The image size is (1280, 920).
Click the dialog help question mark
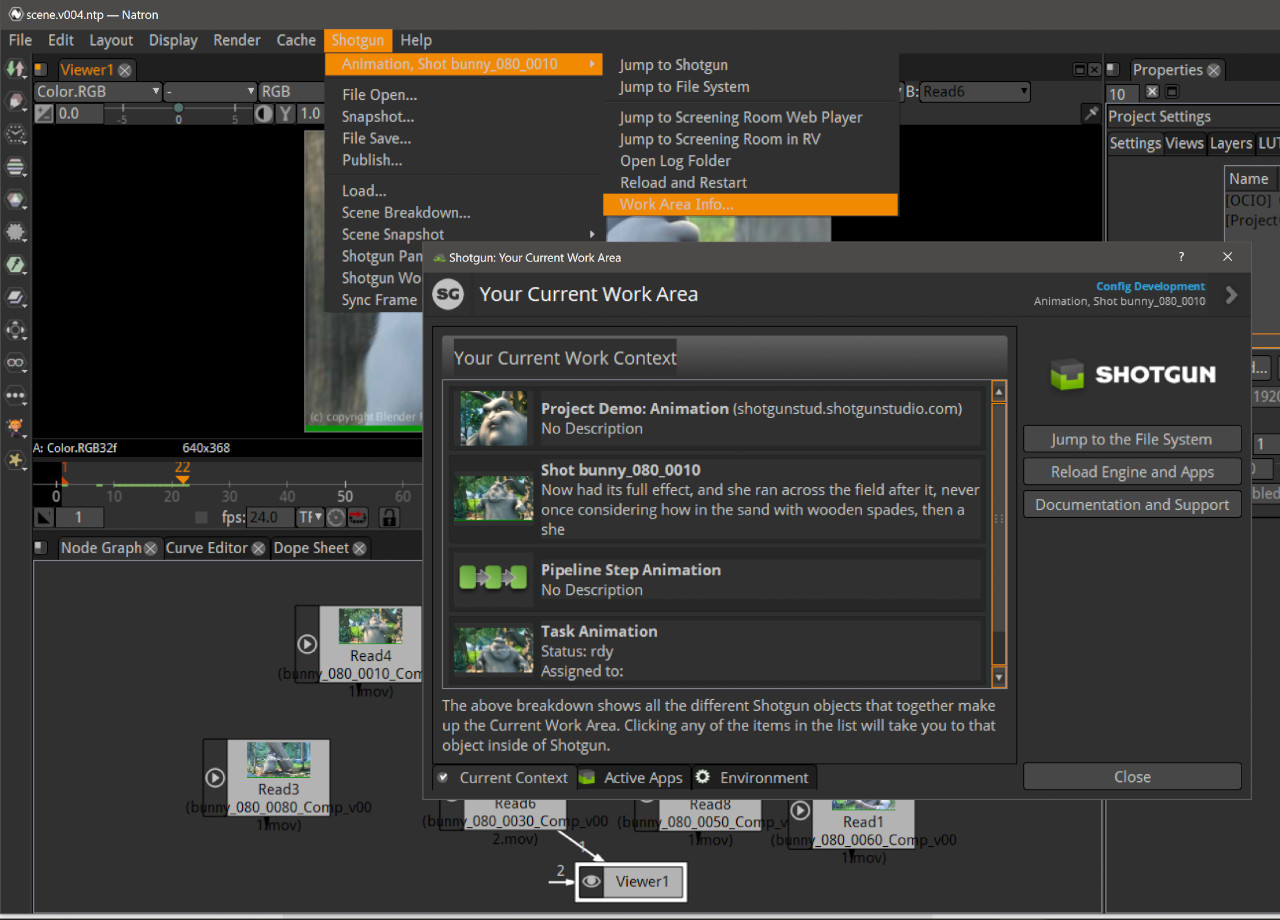pos(1181,257)
